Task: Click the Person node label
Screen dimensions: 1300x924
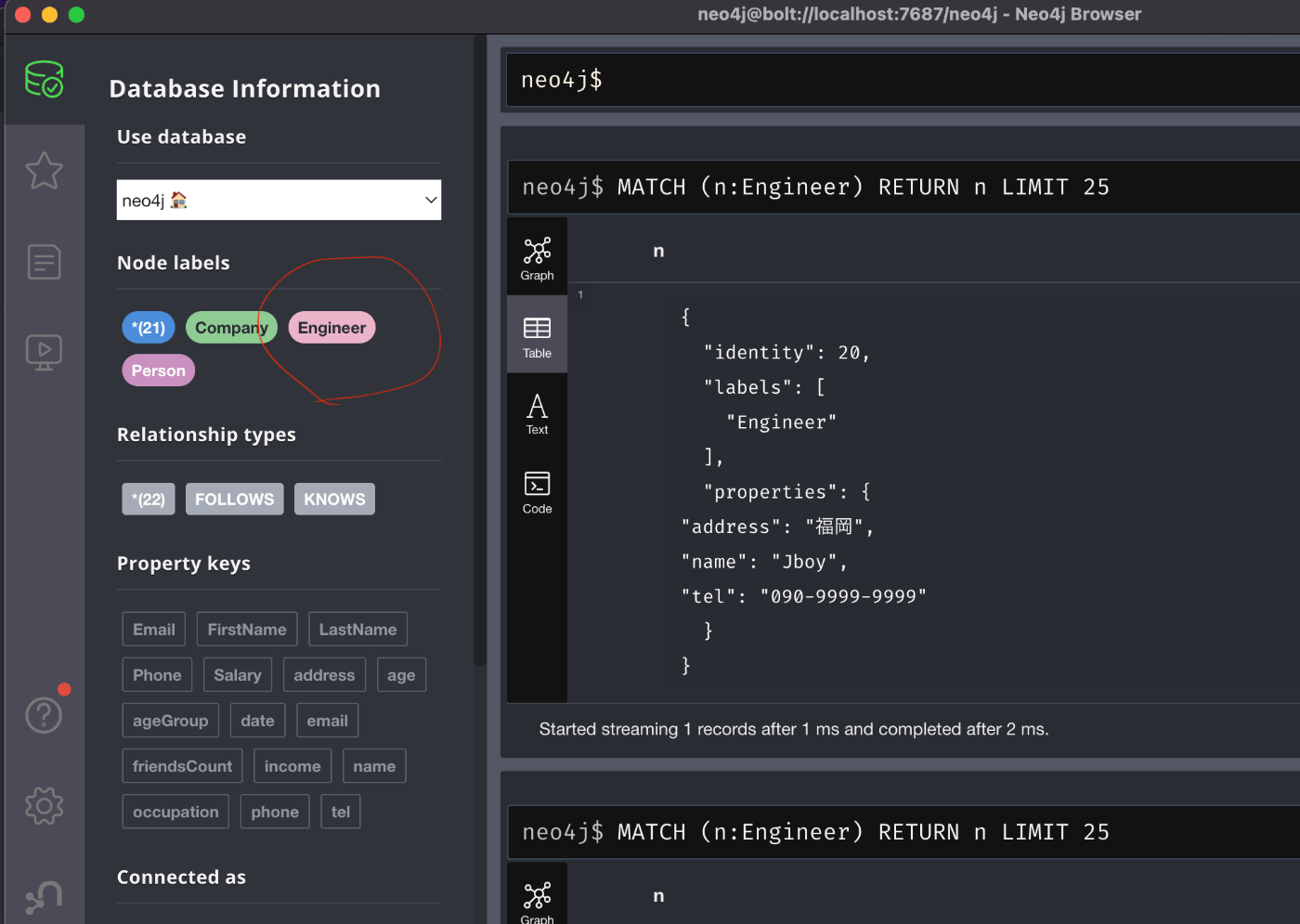Action: point(158,370)
